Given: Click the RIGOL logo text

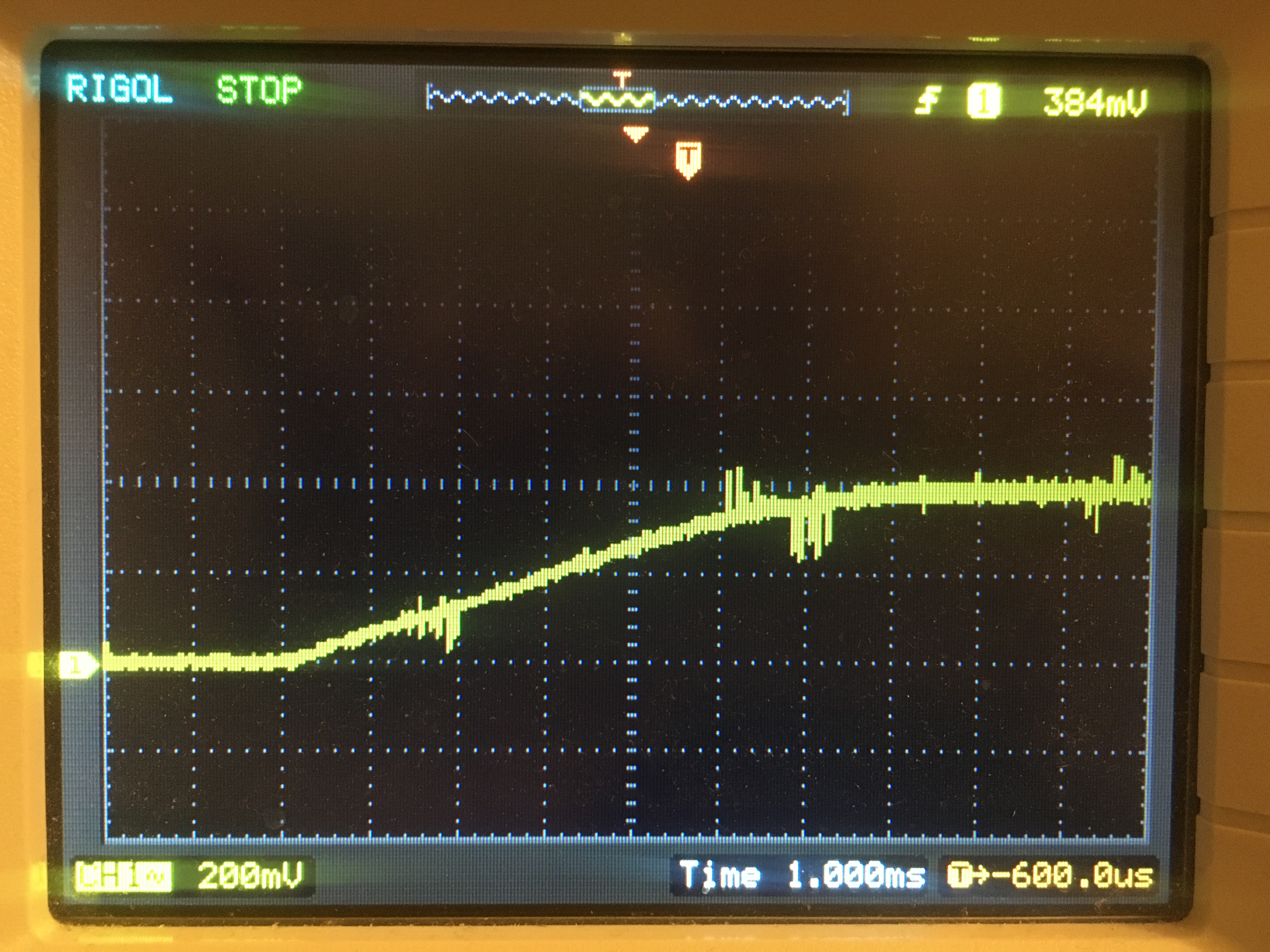Looking at the screenshot, I should click(119, 89).
